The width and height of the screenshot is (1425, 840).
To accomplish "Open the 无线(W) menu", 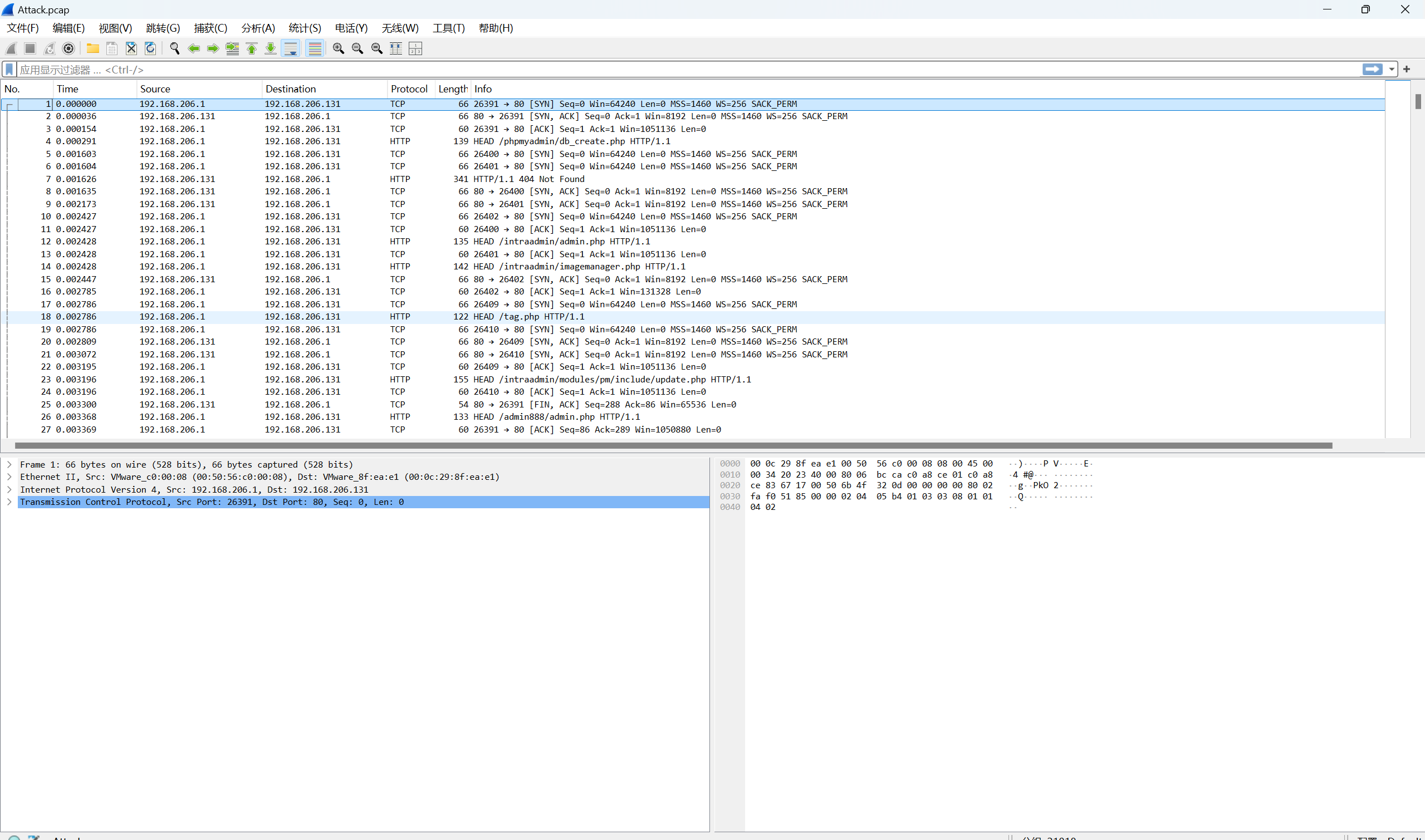I will tap(400, 28).
